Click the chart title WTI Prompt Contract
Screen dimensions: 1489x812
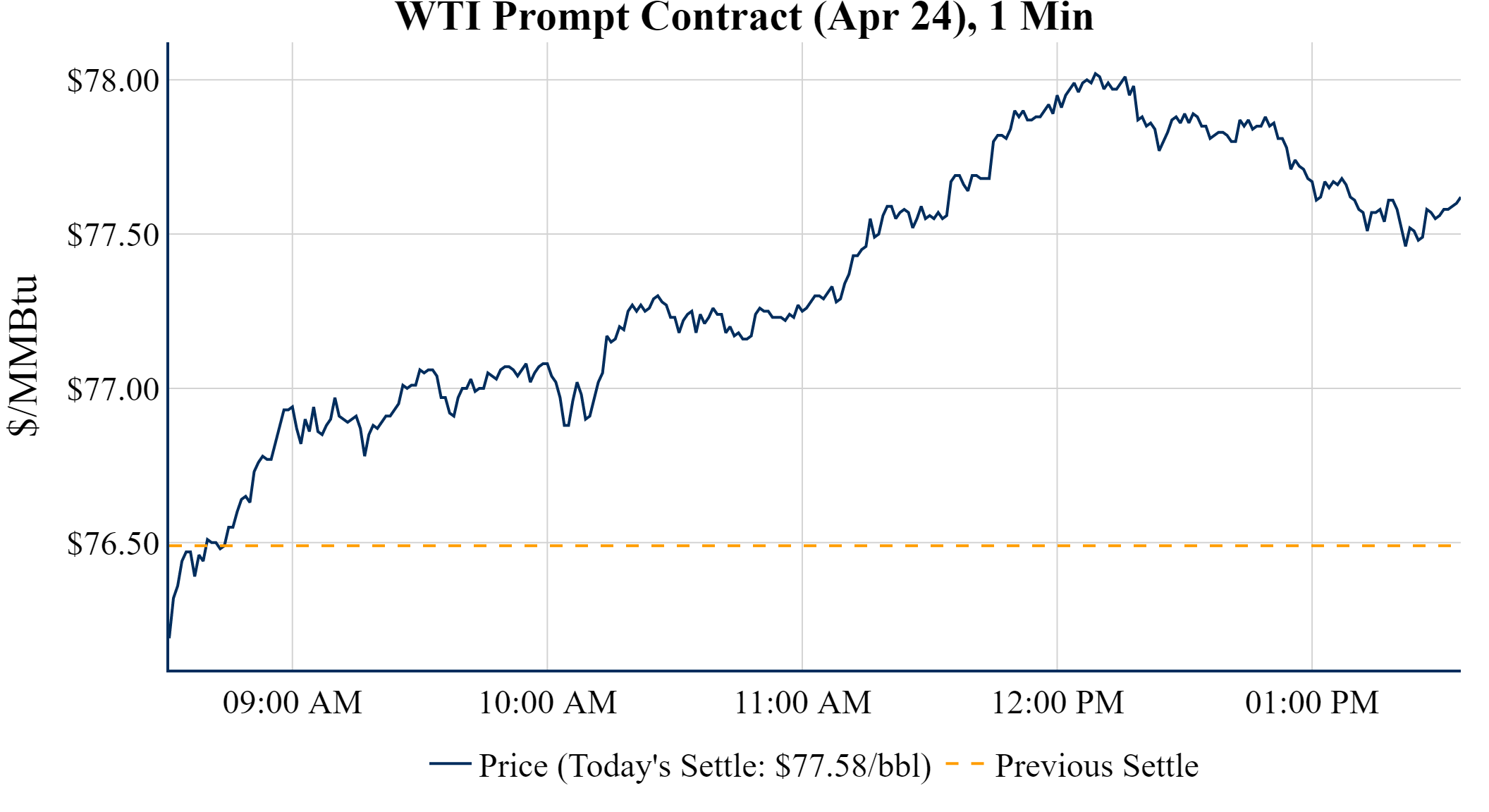click(x=744, y=17)
